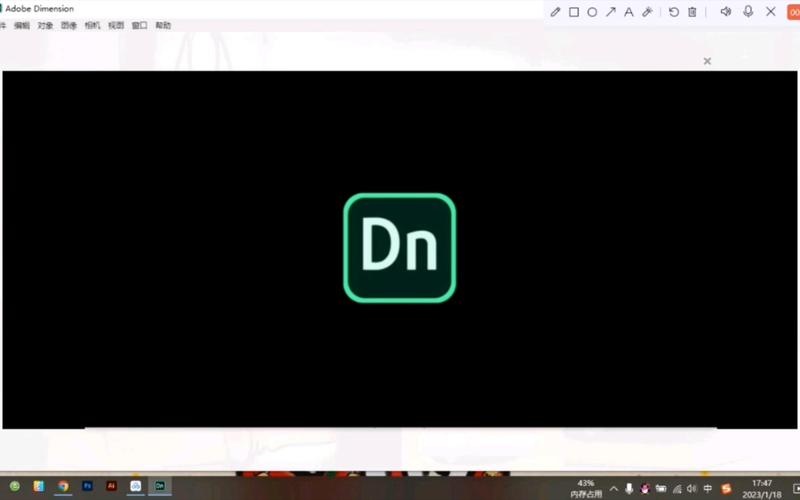
Task: Check the battery status tray icon
Action: click(x=661, y=489)
